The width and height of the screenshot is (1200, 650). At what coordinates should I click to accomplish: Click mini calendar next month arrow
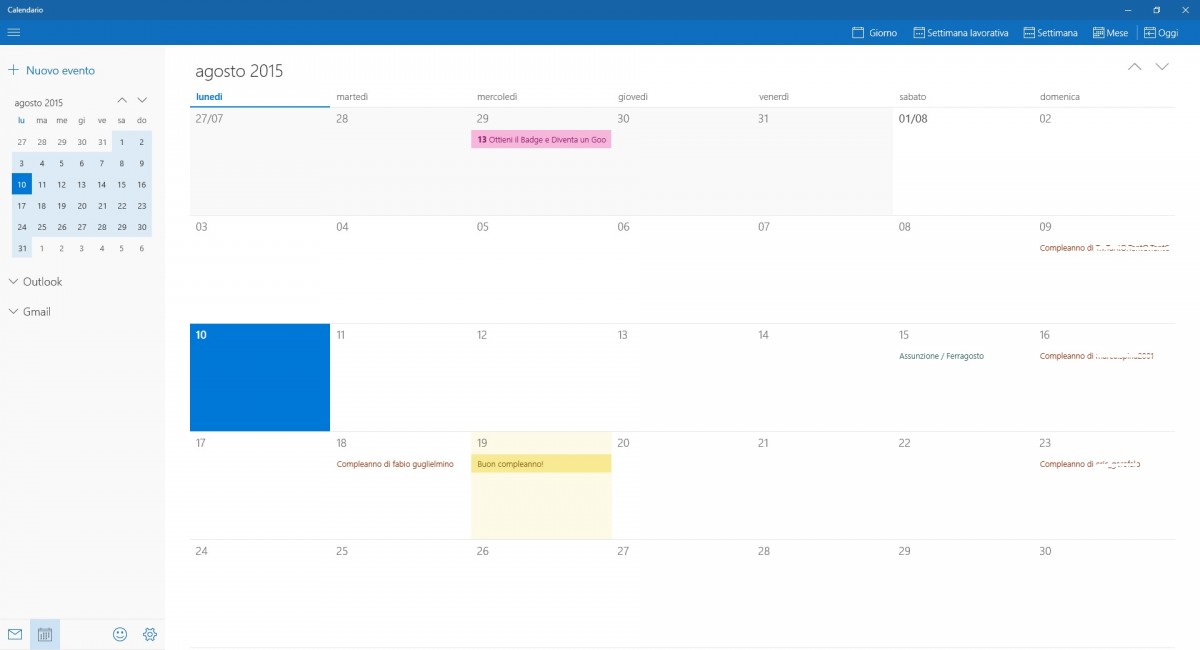pos(142,100)
